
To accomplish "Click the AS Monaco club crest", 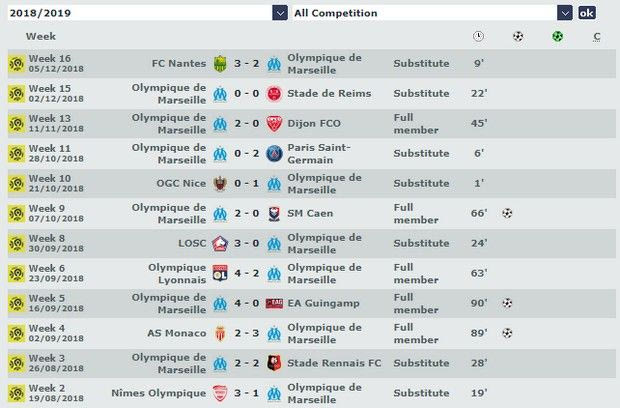I will (x=220, y=333).
